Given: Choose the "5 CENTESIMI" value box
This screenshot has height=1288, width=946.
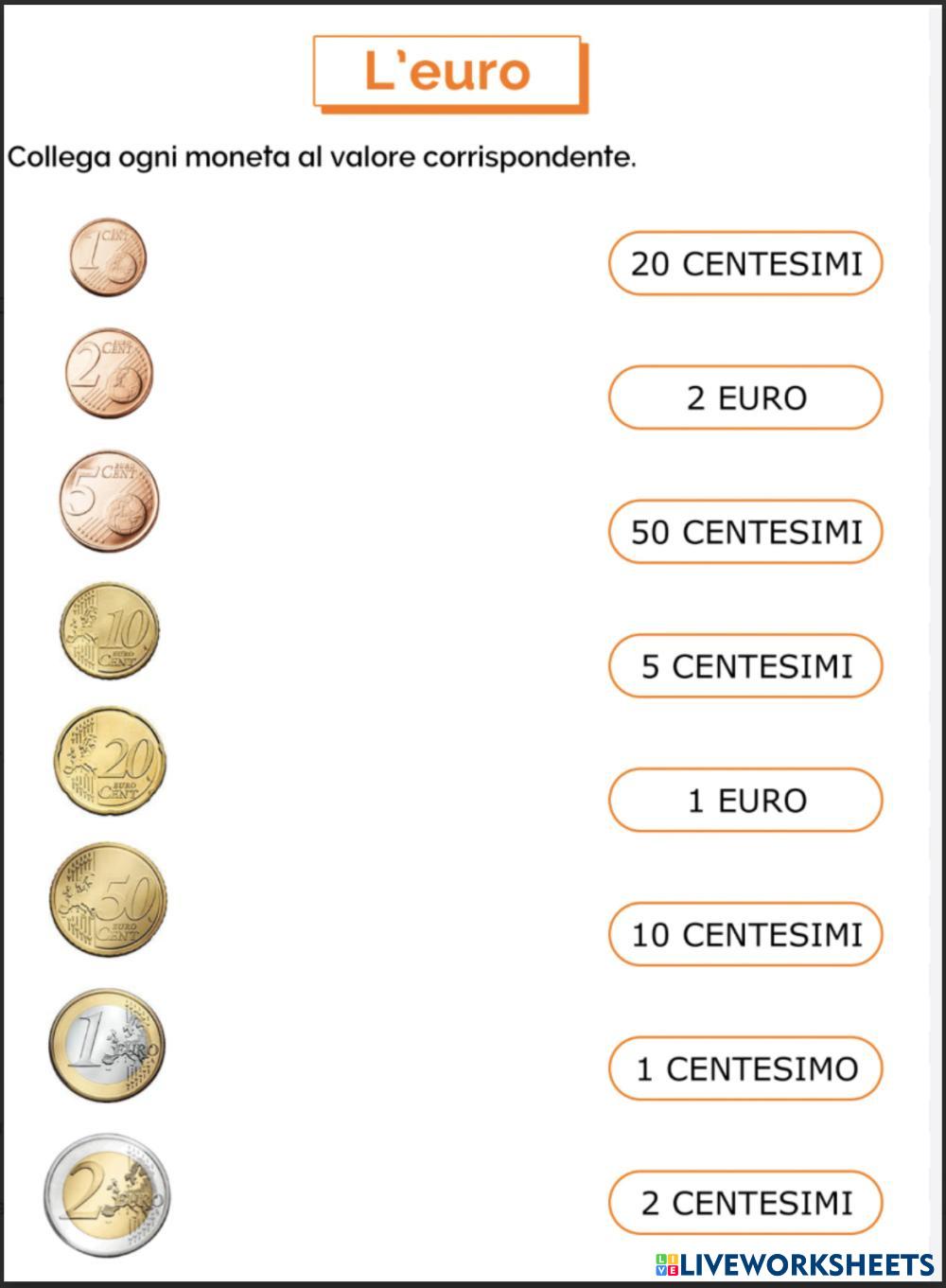Looking at the screenshot, I should [x=745, y=666].
